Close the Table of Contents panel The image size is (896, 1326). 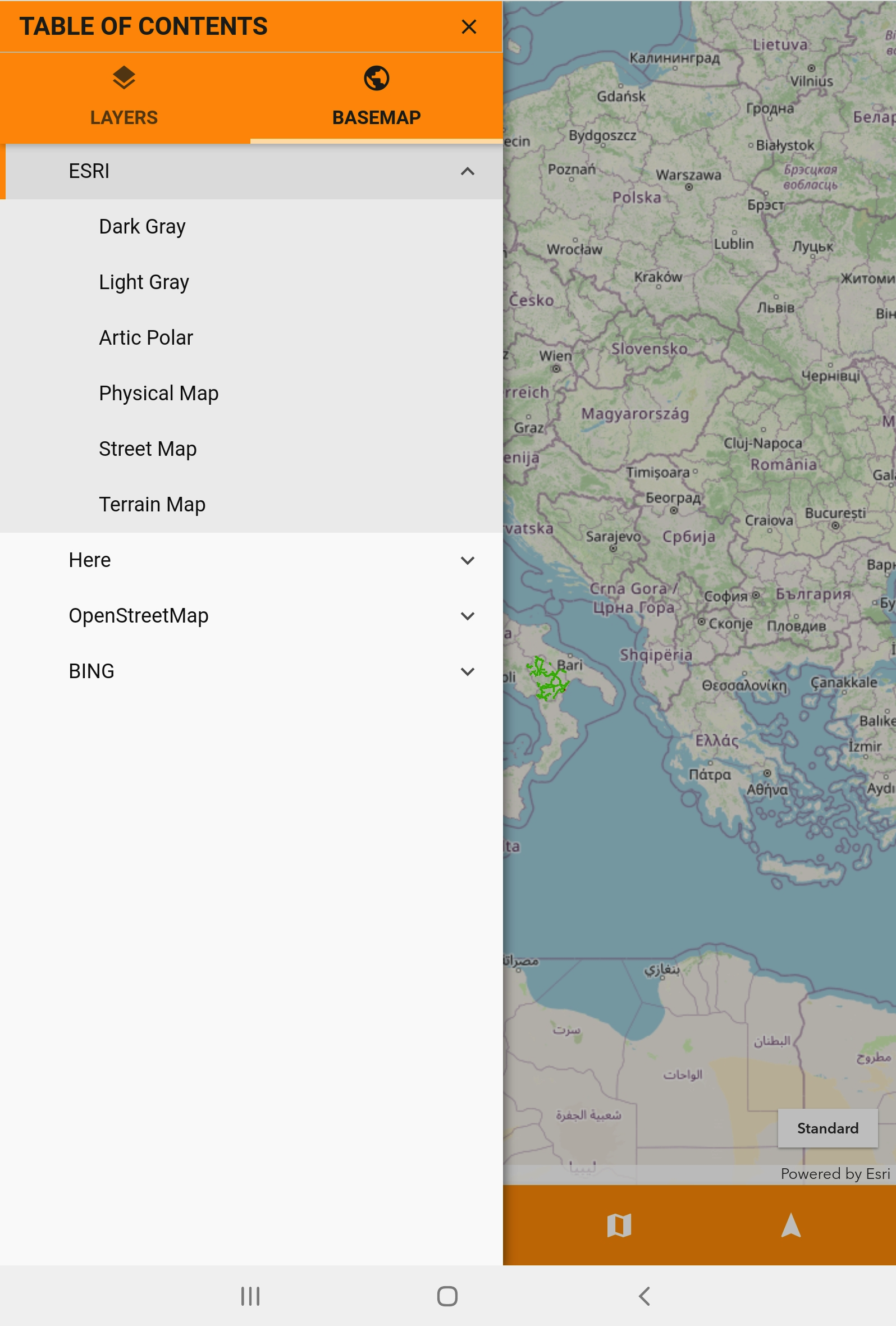469,27
